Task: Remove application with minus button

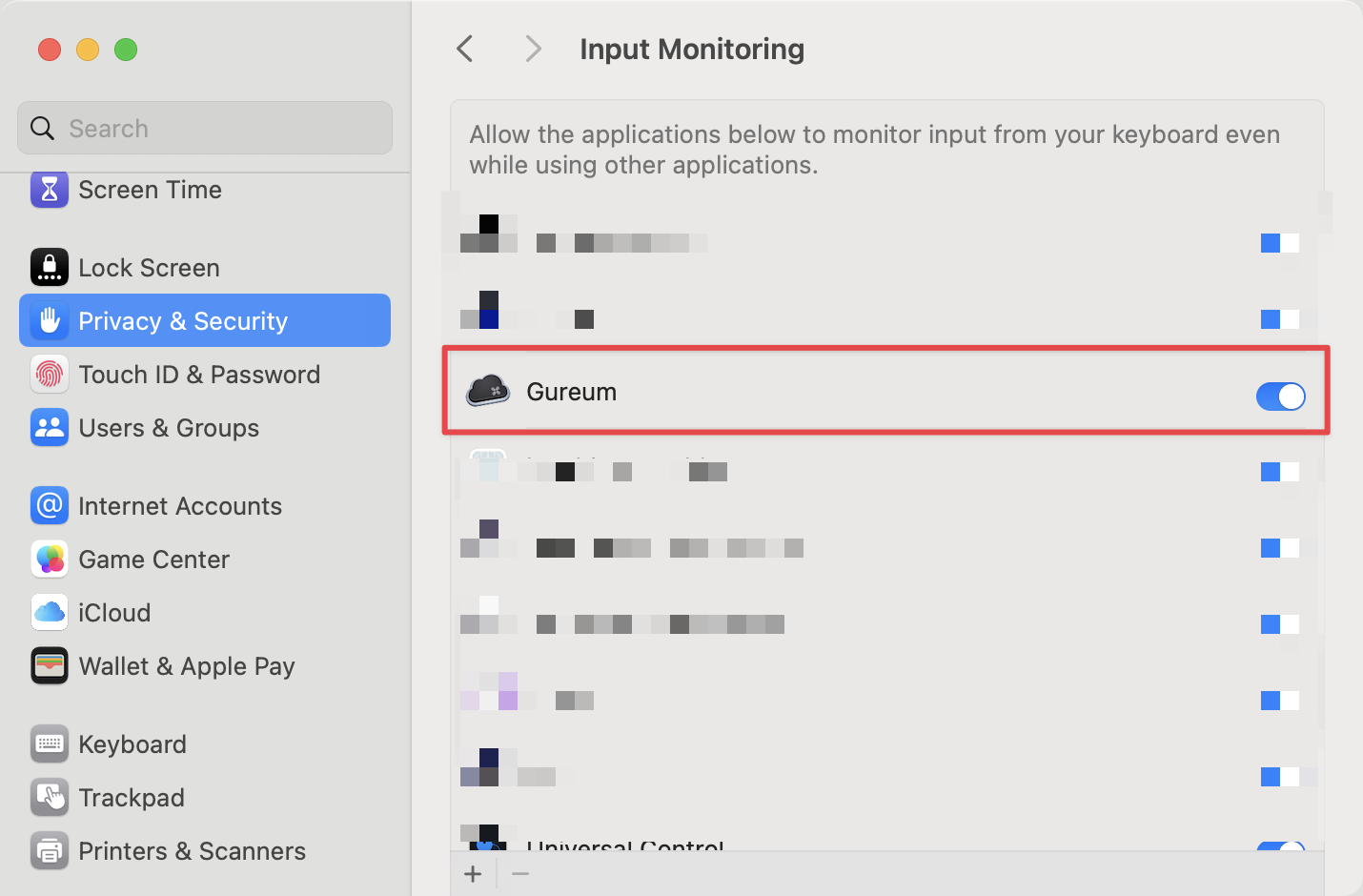Action: [x=520, y=874]
